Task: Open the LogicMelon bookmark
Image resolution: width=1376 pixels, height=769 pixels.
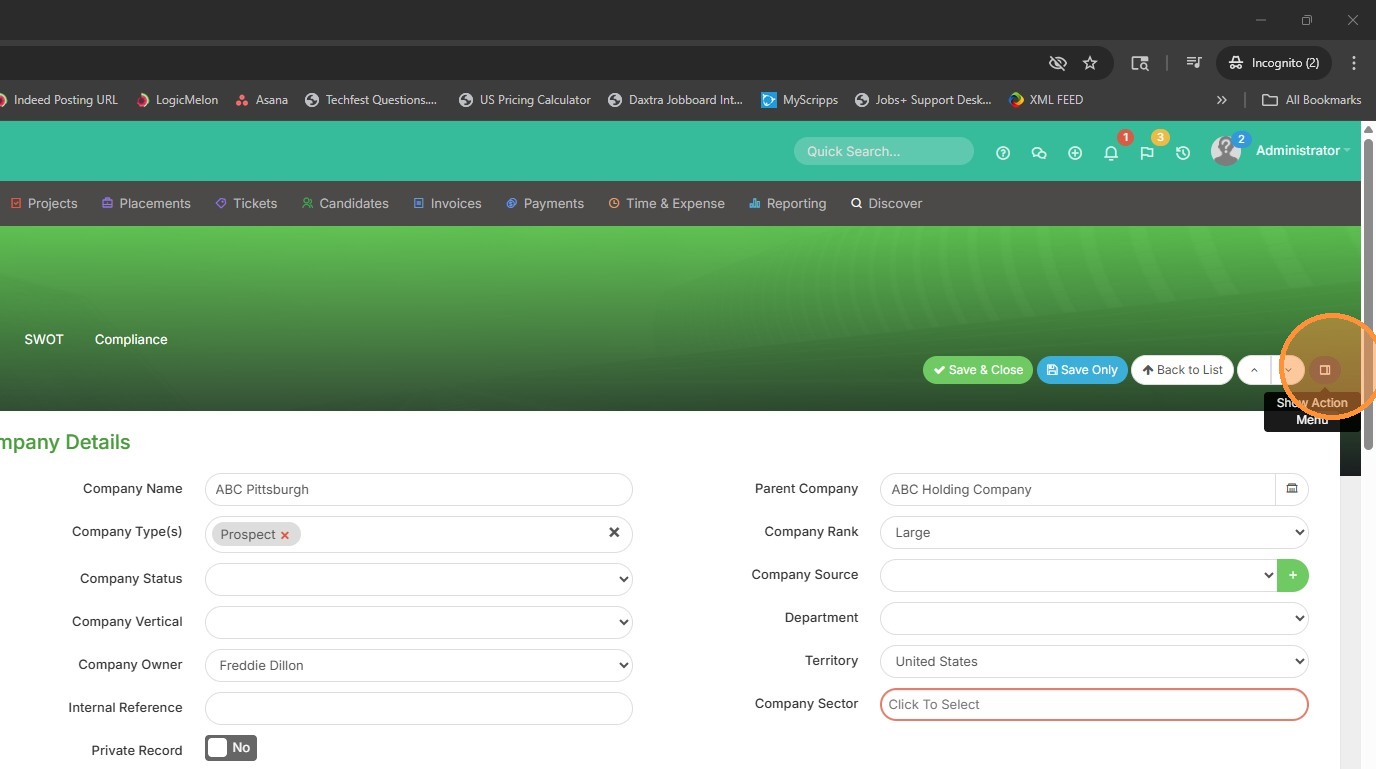Action: point(177,100)
